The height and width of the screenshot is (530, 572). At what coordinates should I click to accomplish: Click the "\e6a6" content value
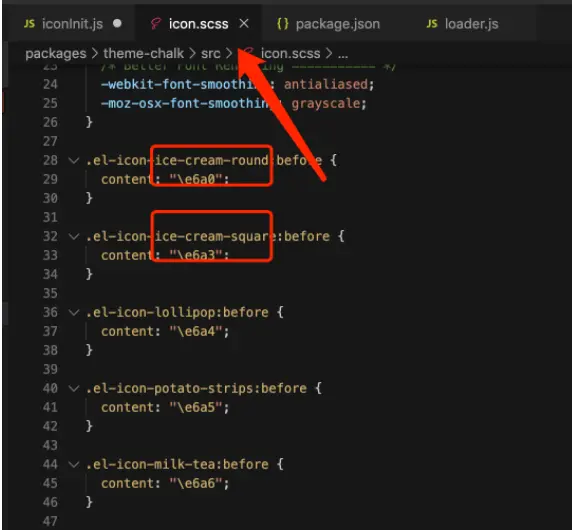(196, 483)
